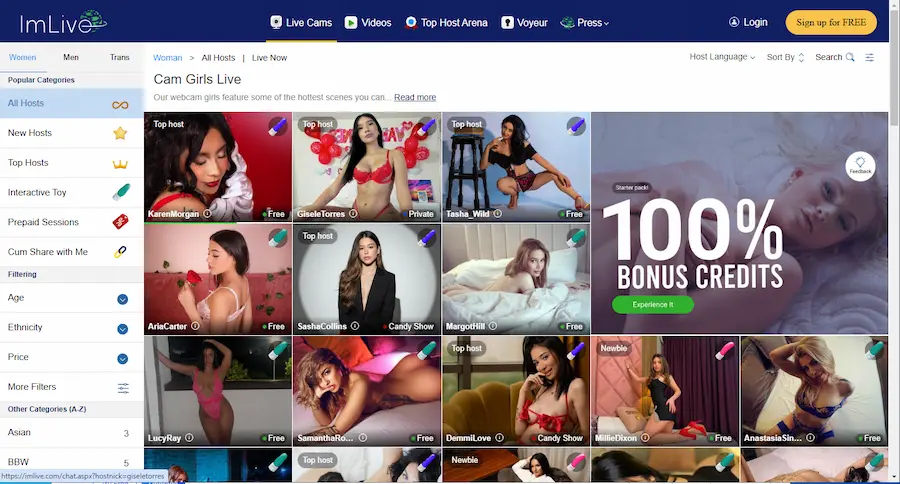Image resolution: width=900 pixels, height=484 pixels.
Task: Click info icon next to LucyRay
Action: point(189,438)
